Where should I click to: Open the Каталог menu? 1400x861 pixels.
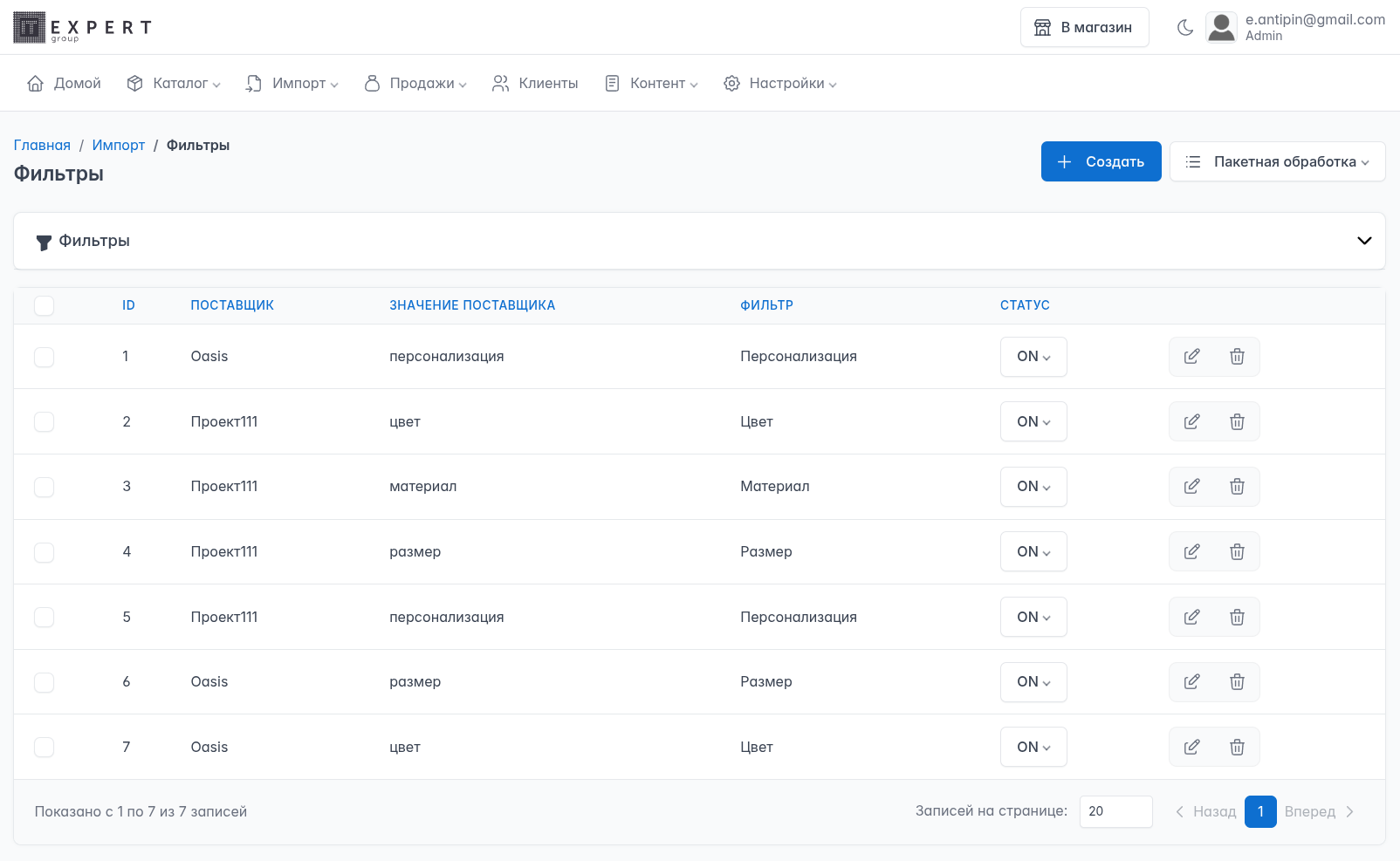(x=174, y=84)
